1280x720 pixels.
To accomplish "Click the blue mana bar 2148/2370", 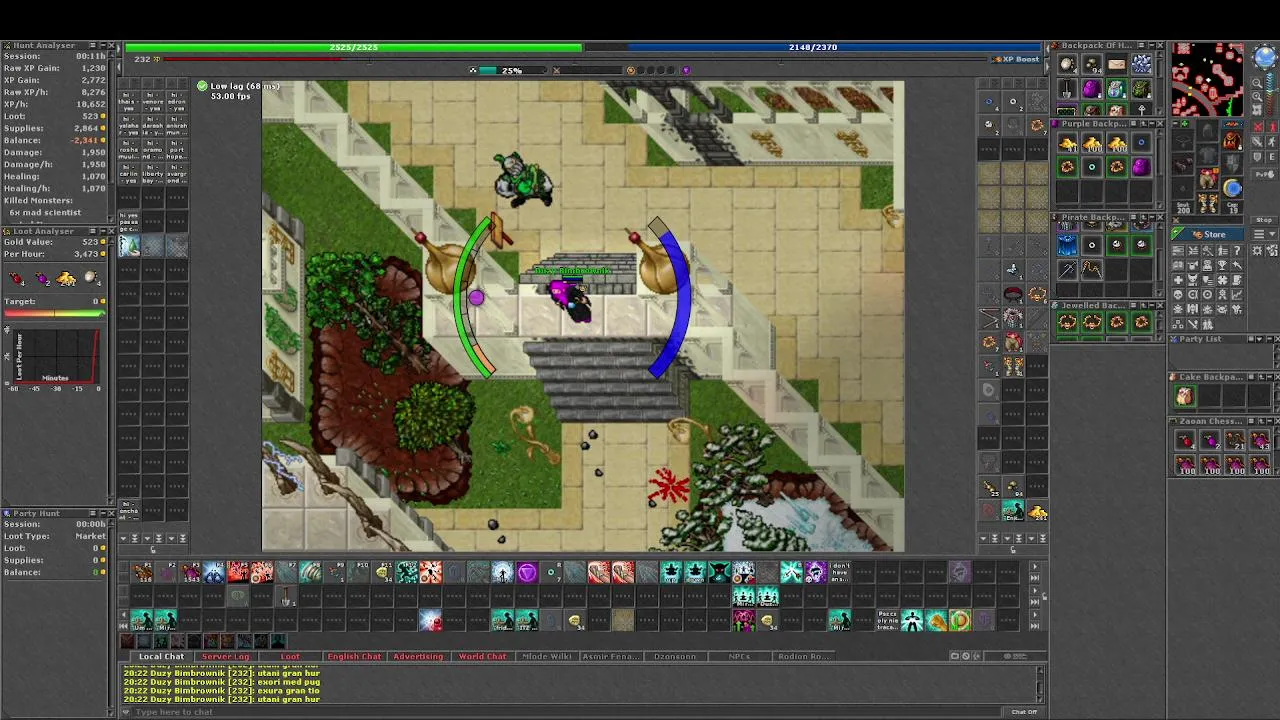I will (x=813, y=47).
